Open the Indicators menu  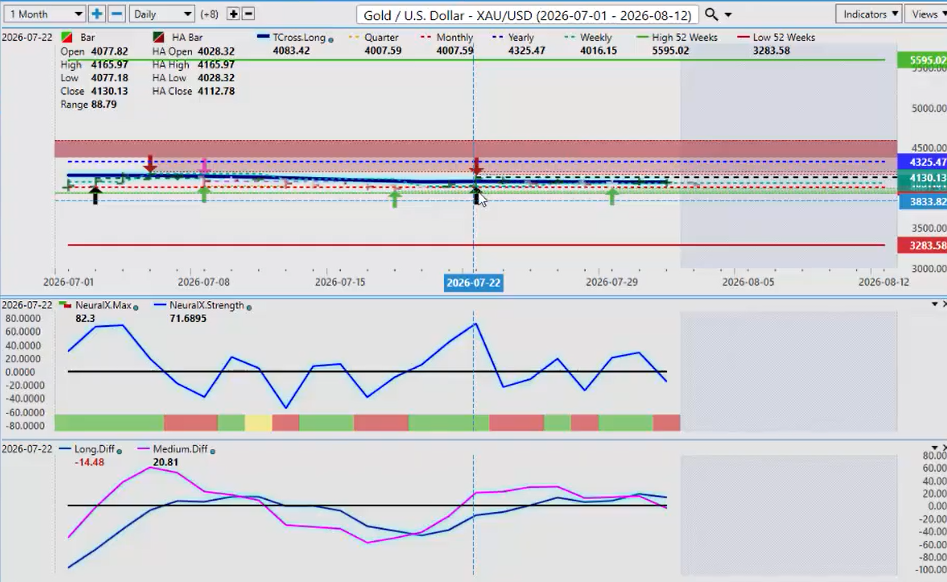point(868,14)
